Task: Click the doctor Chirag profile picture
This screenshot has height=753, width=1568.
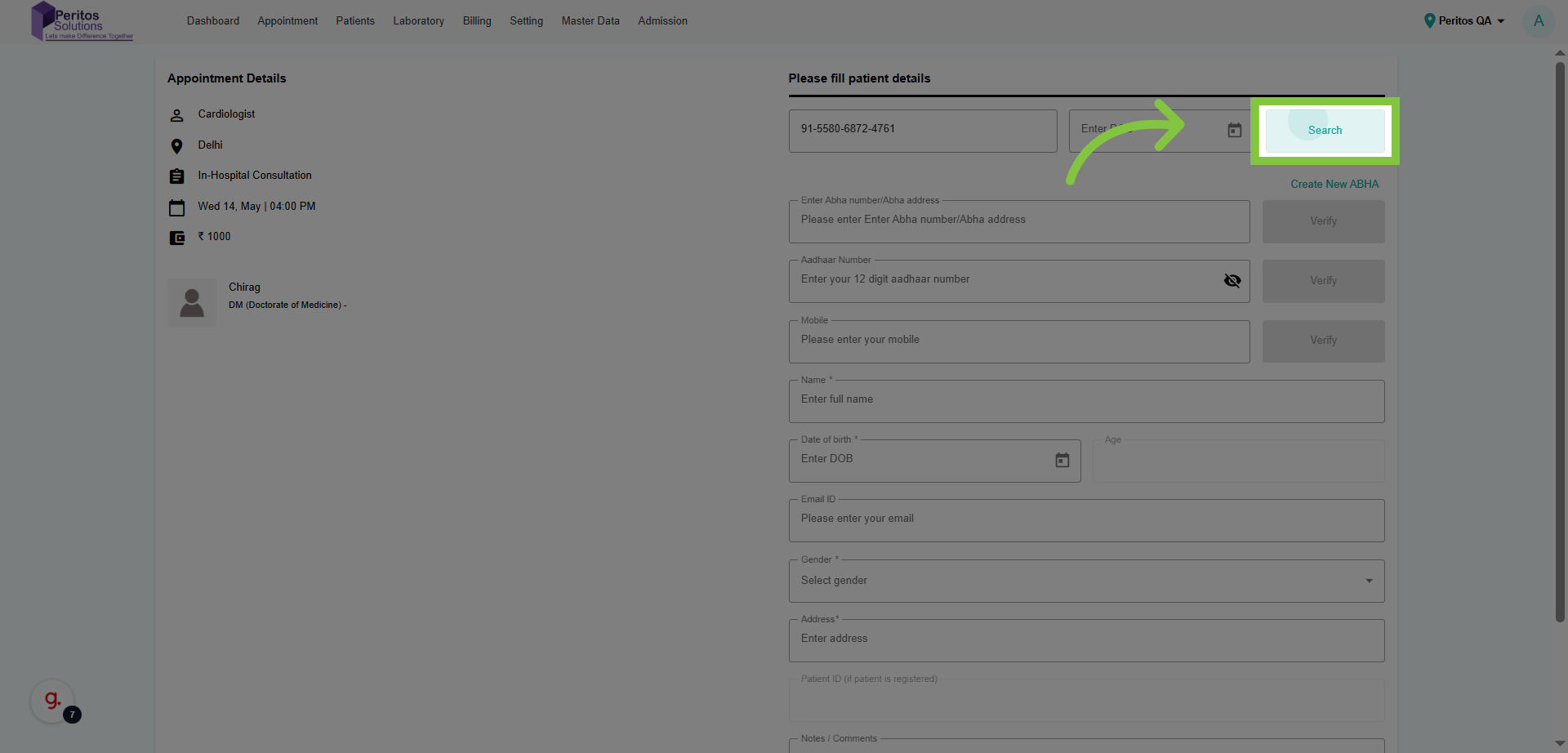Action: (x=192, y=303)
